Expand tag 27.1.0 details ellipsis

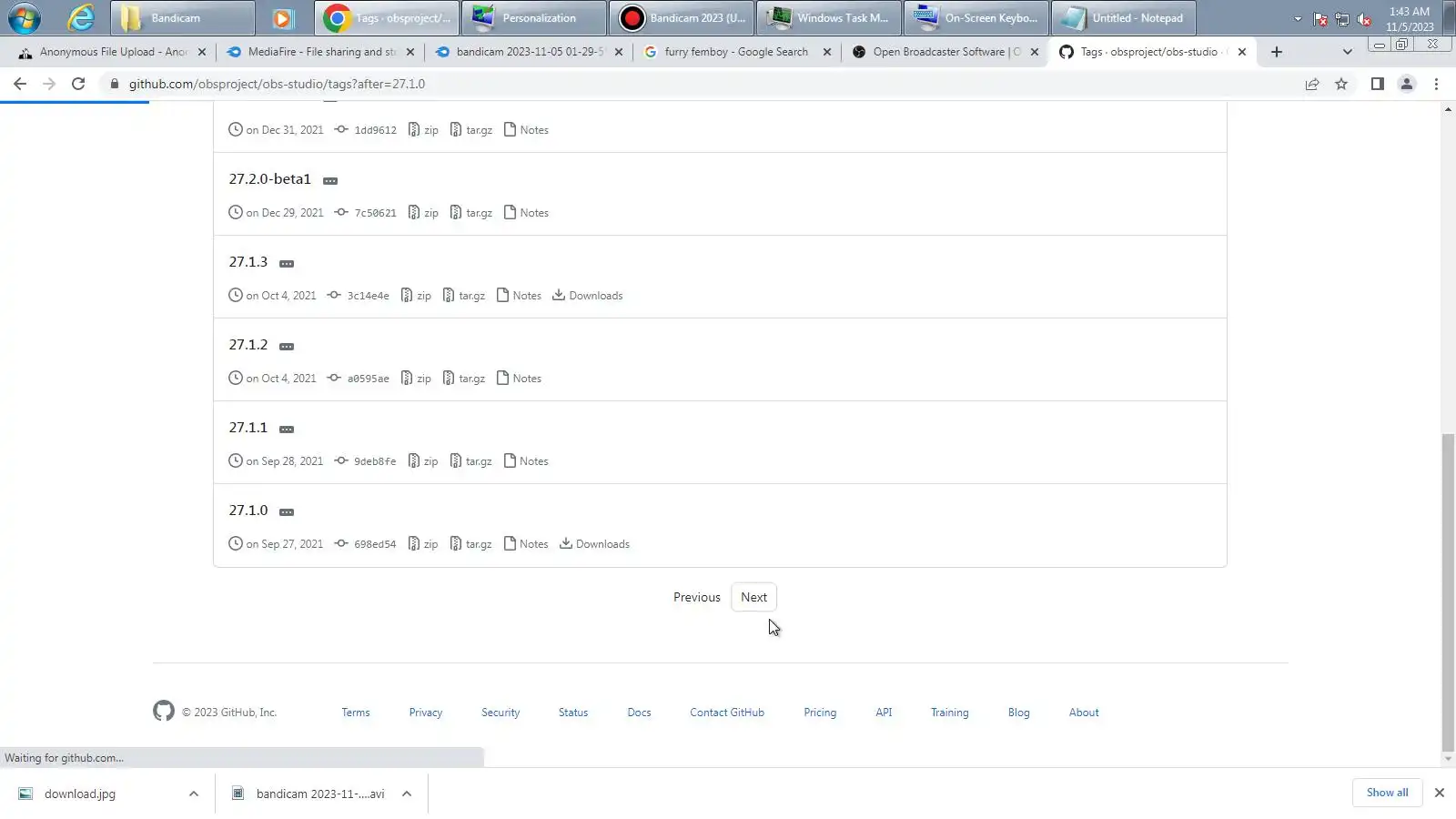point(287,512)
